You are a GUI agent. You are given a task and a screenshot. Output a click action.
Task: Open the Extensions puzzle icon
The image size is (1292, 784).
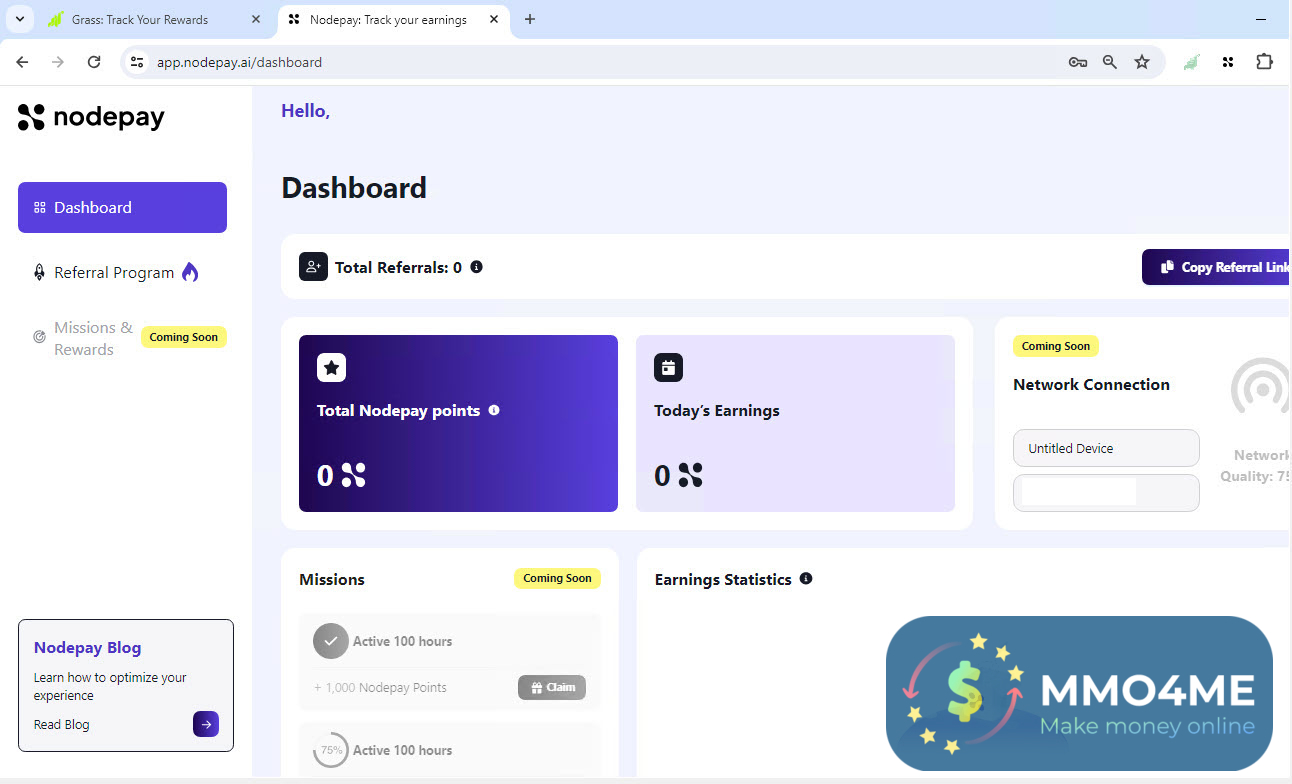click(x=1265, y=62)
